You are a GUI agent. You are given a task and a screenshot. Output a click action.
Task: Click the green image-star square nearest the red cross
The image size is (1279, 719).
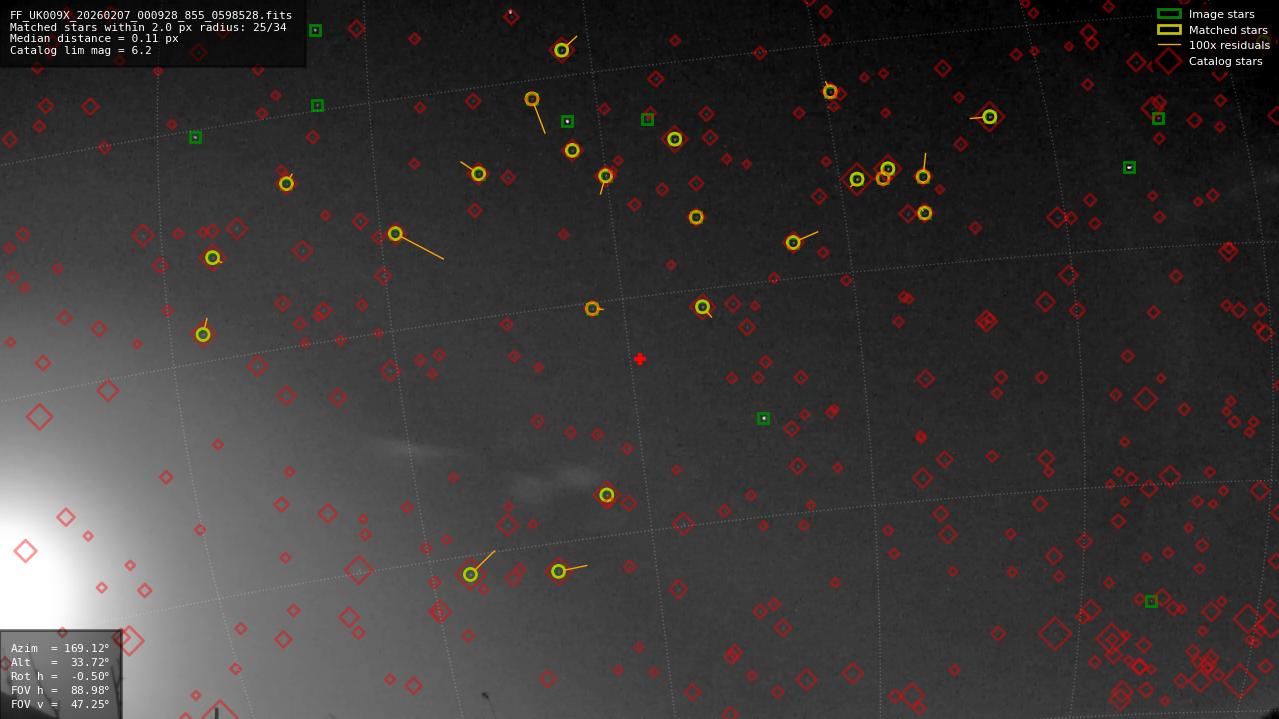763,418
